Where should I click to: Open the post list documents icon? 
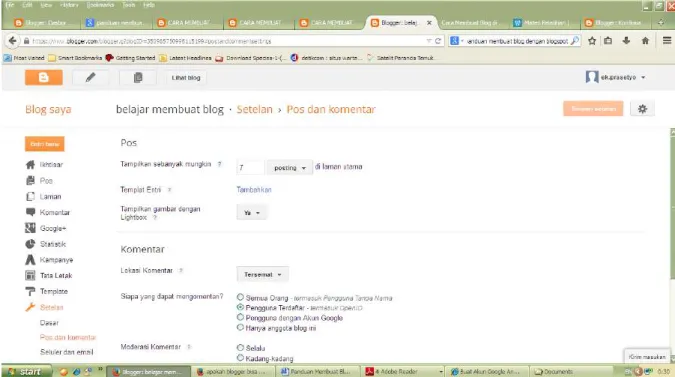138,77
